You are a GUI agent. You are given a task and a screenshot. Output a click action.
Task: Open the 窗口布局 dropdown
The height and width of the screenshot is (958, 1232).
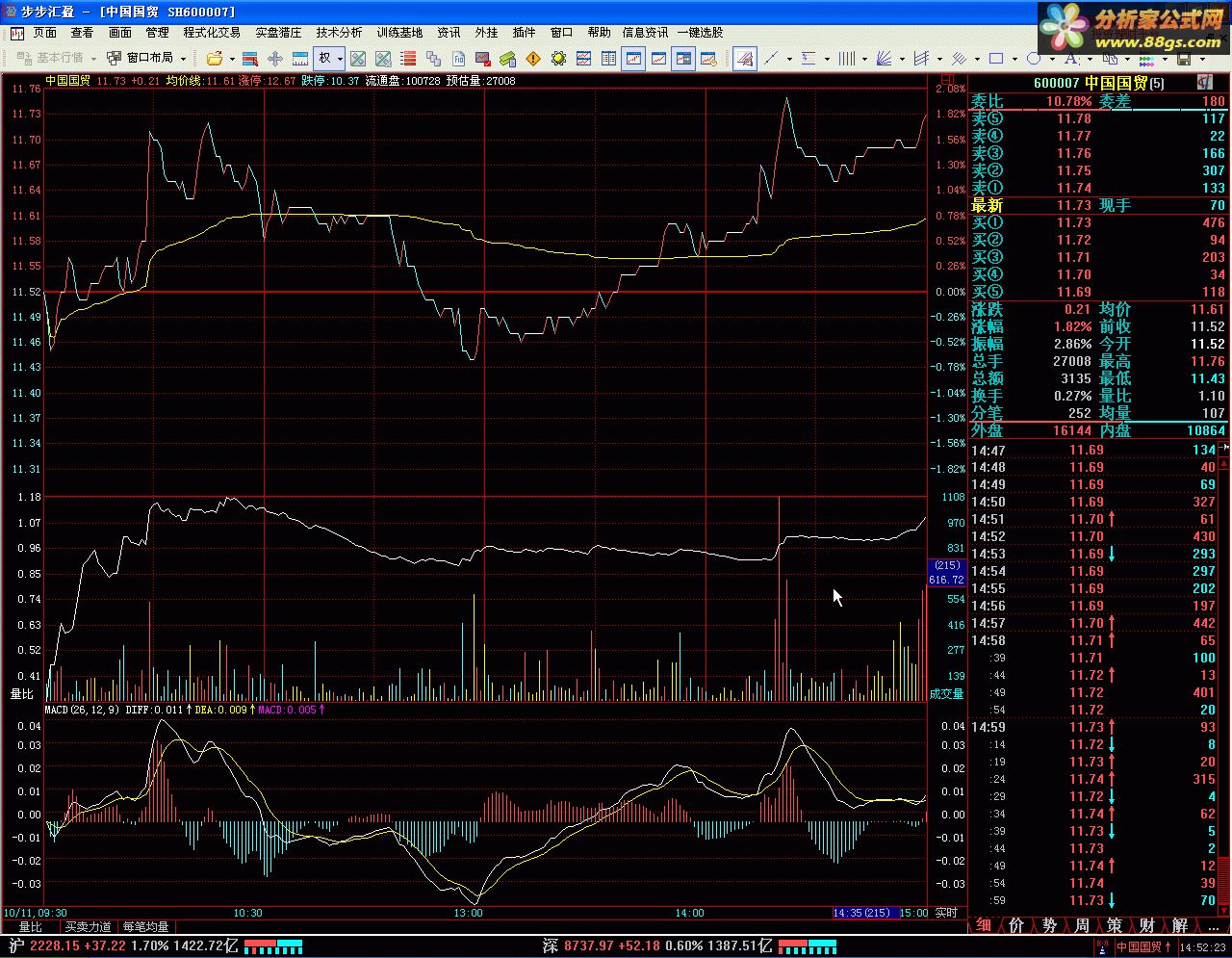[x=149, y=59]
